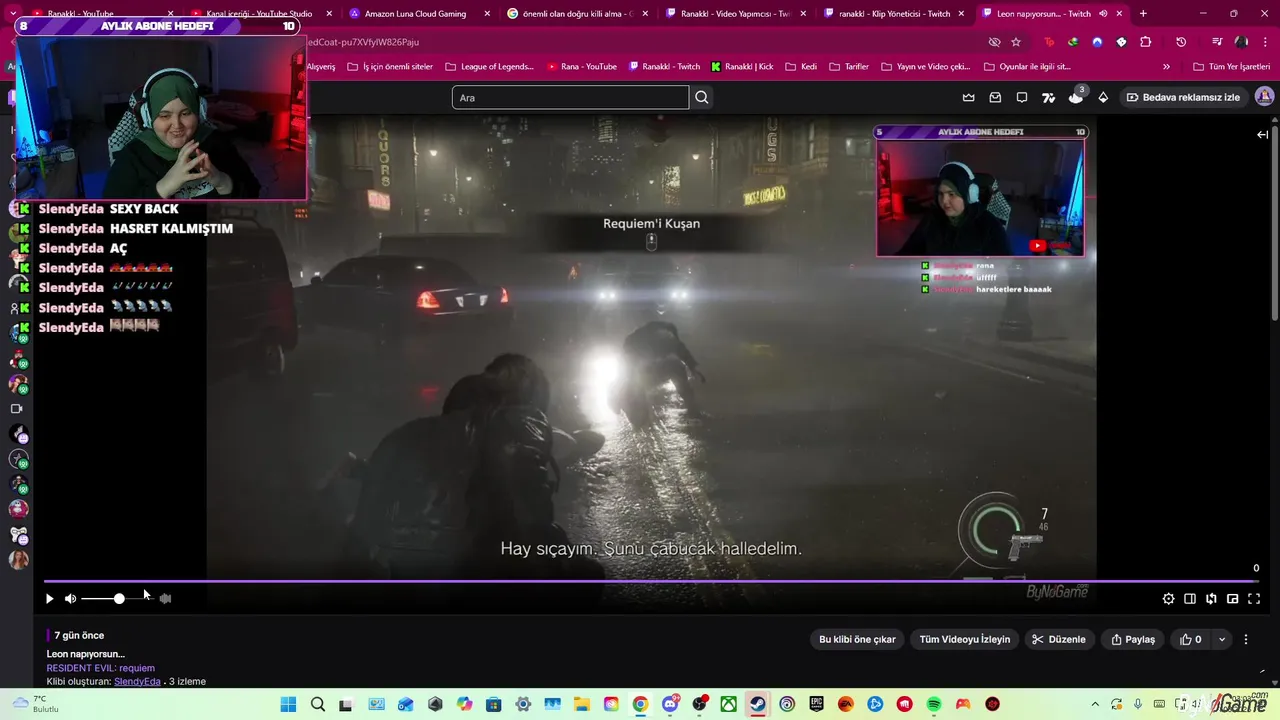Open Discord from taskbar
The height and width of the screenshot is (720, 1280).
pyautogui.click(x=670, y=704)
